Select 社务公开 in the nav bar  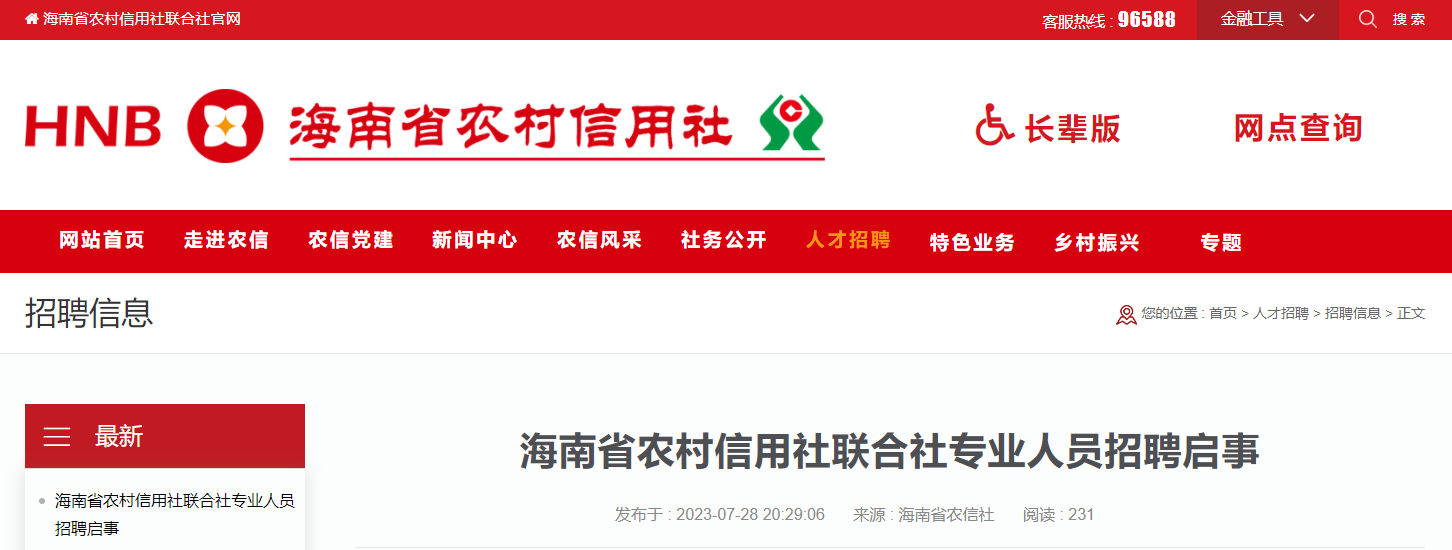click(x=724, y=240)
